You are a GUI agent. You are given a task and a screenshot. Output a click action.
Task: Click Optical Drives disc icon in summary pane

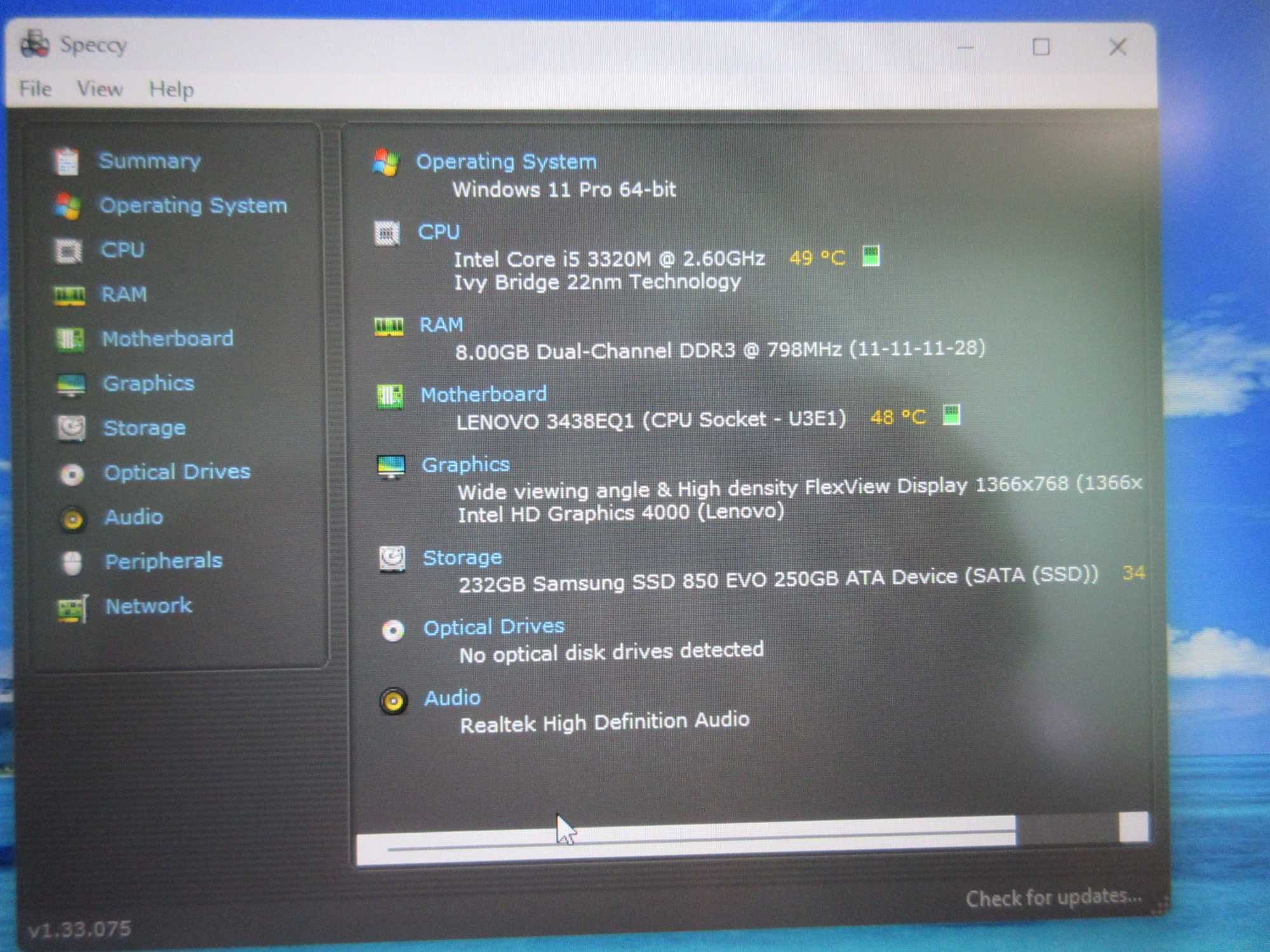[393, 630]
